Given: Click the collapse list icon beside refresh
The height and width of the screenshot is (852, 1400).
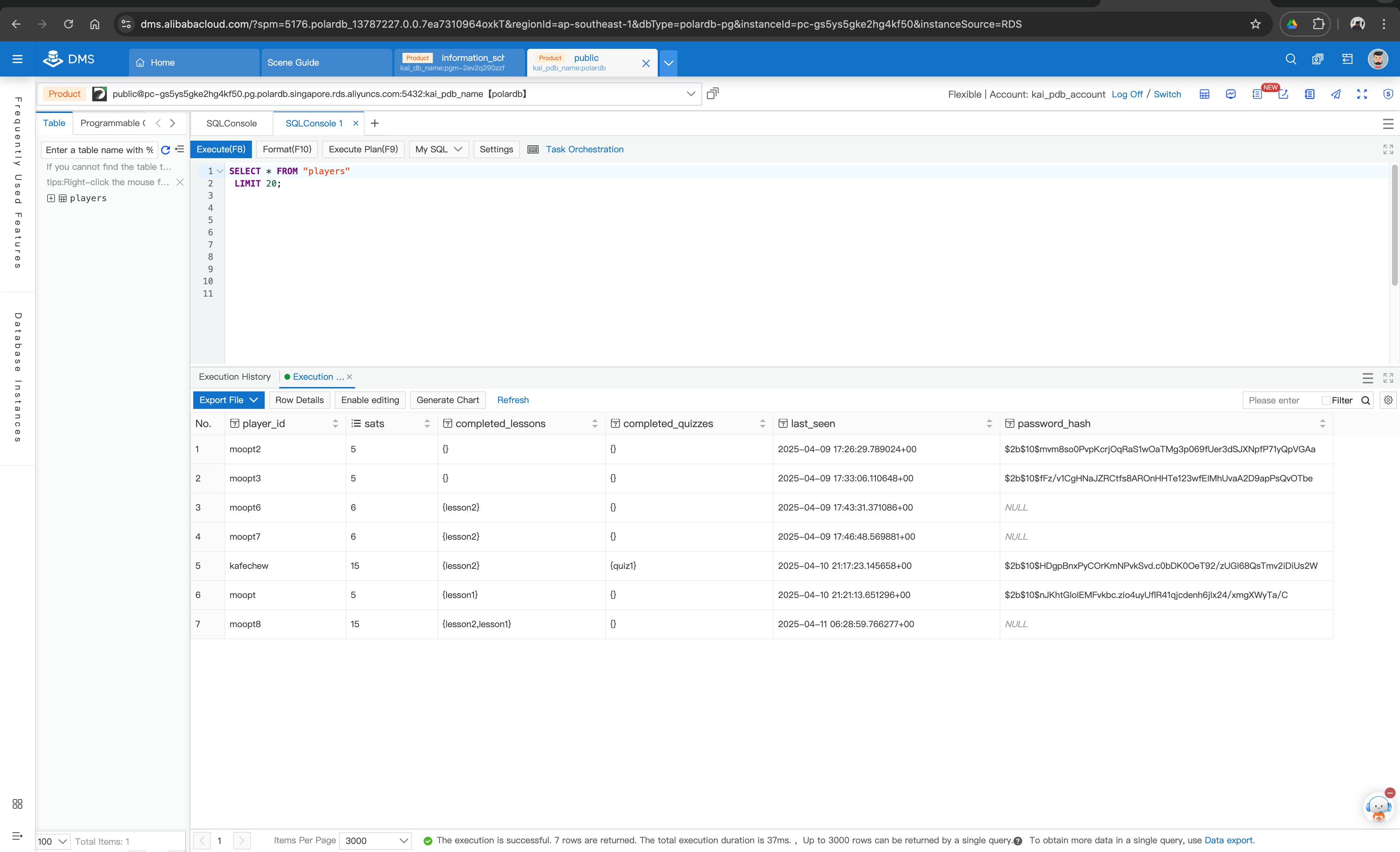Looking at the screenshot, I should click(179, 149).
